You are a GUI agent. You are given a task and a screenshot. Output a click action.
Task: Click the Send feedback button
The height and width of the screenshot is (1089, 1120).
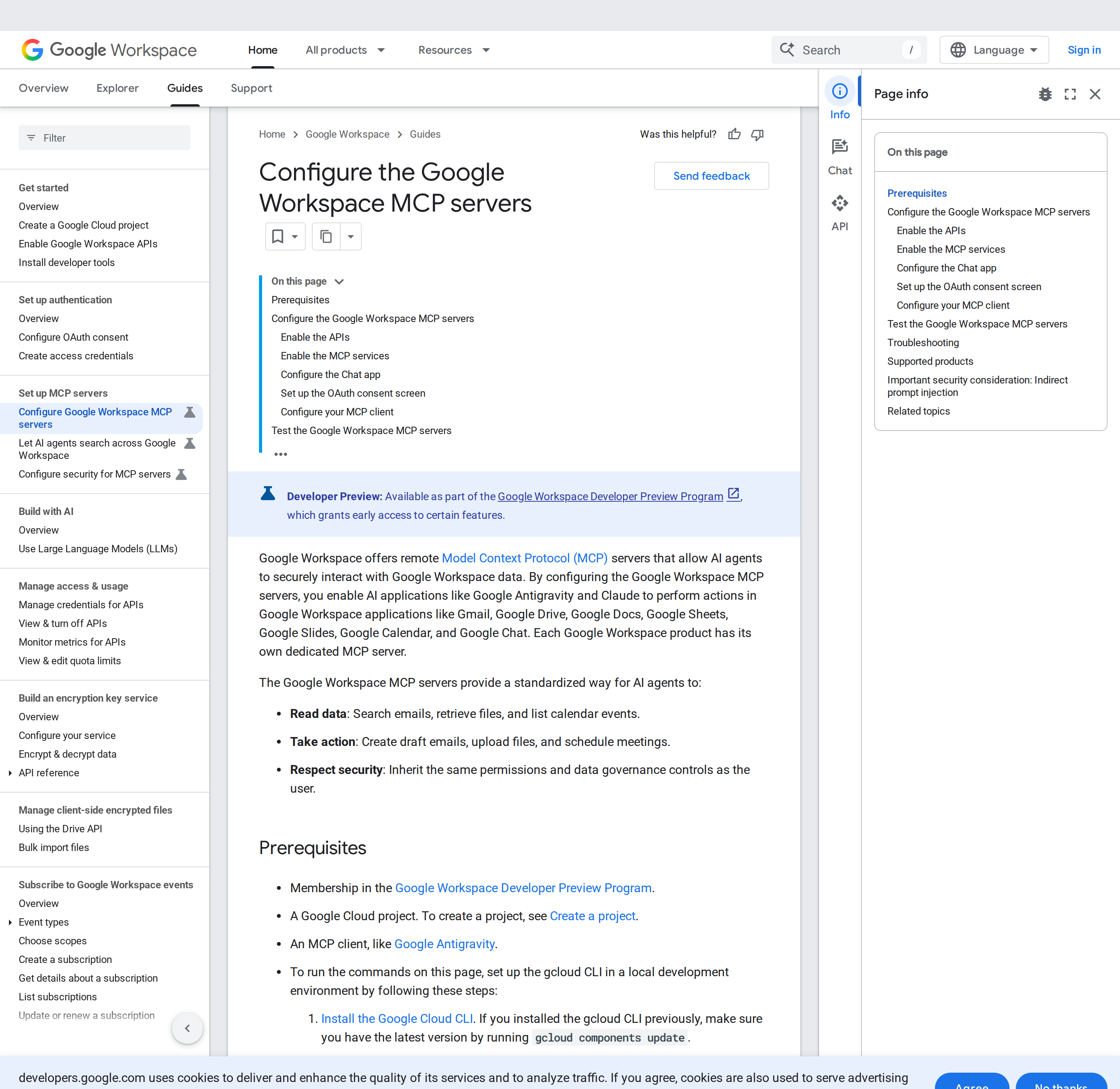click(711, 176)
